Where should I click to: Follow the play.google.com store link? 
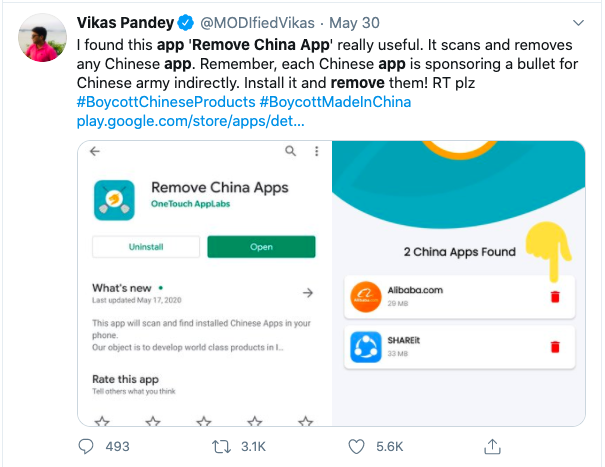click(190, 122)
